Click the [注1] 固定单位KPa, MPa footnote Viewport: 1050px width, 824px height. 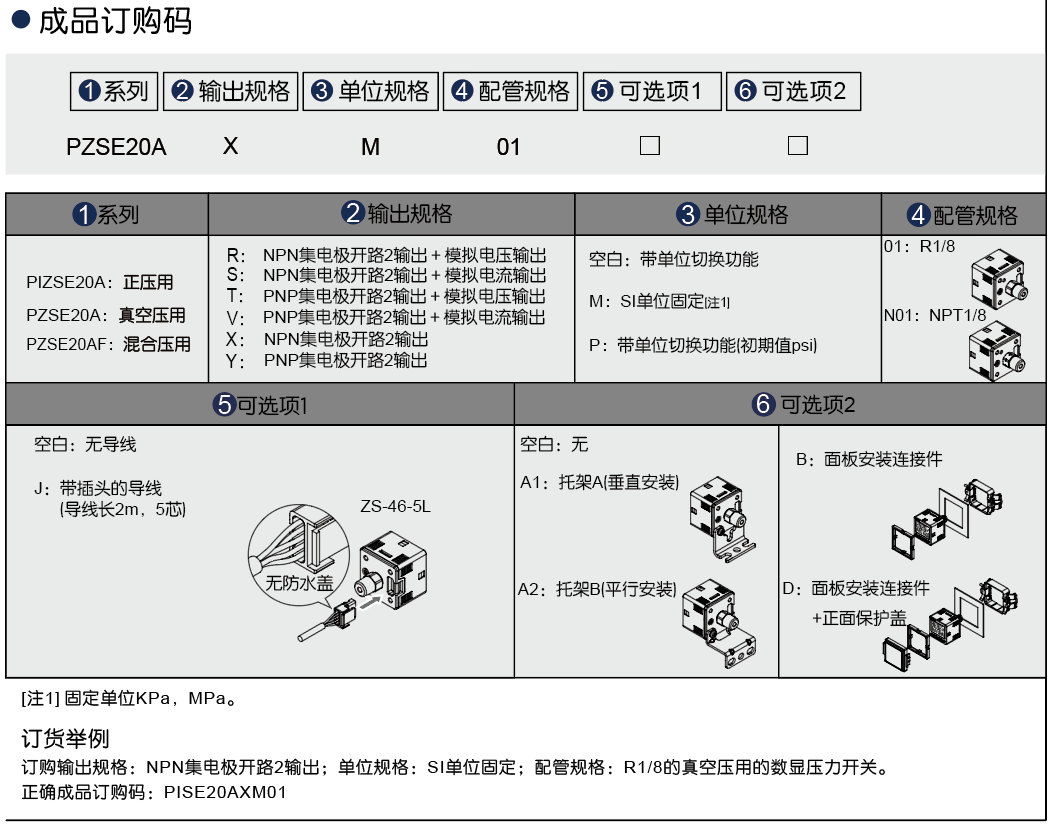pyautogui.click(x=129, y=698)
